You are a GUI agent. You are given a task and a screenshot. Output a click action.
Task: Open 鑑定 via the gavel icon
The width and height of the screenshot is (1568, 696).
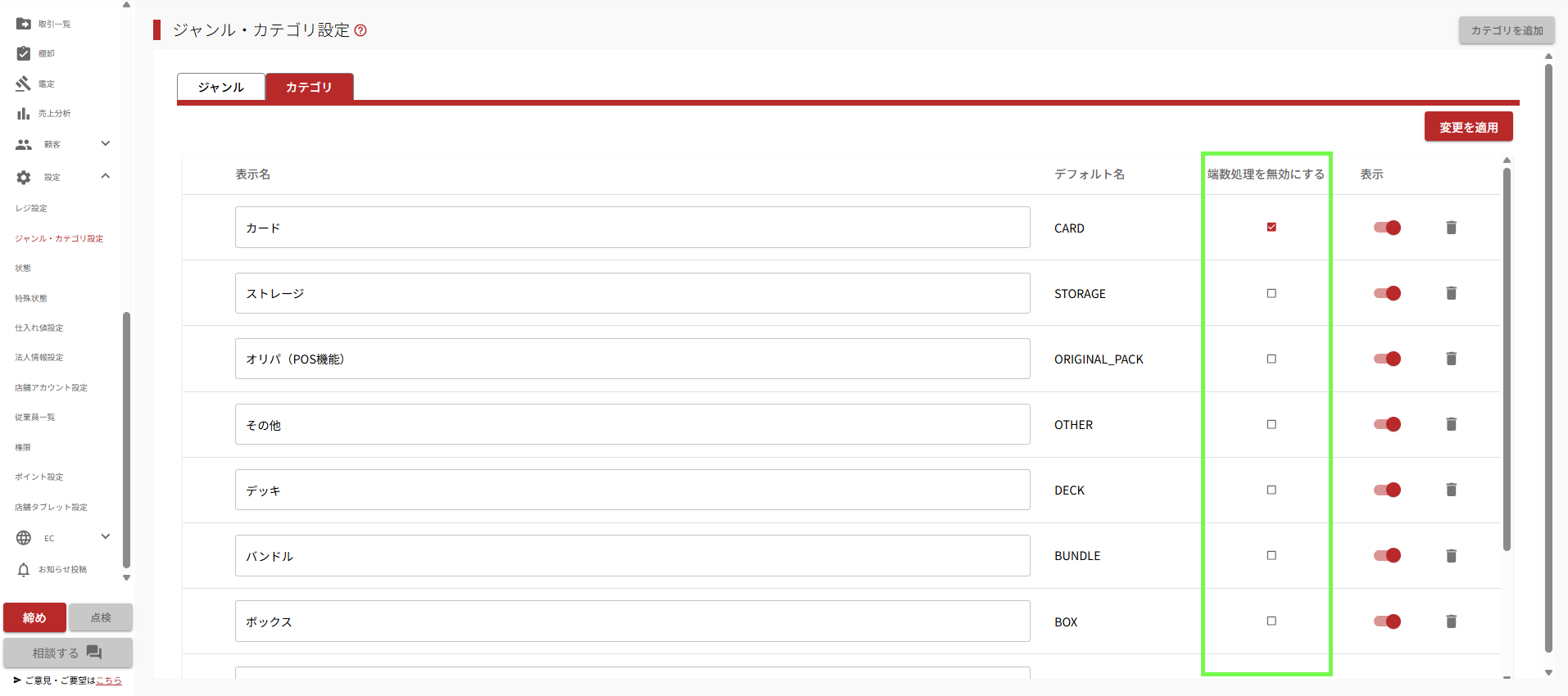point(24,84)
